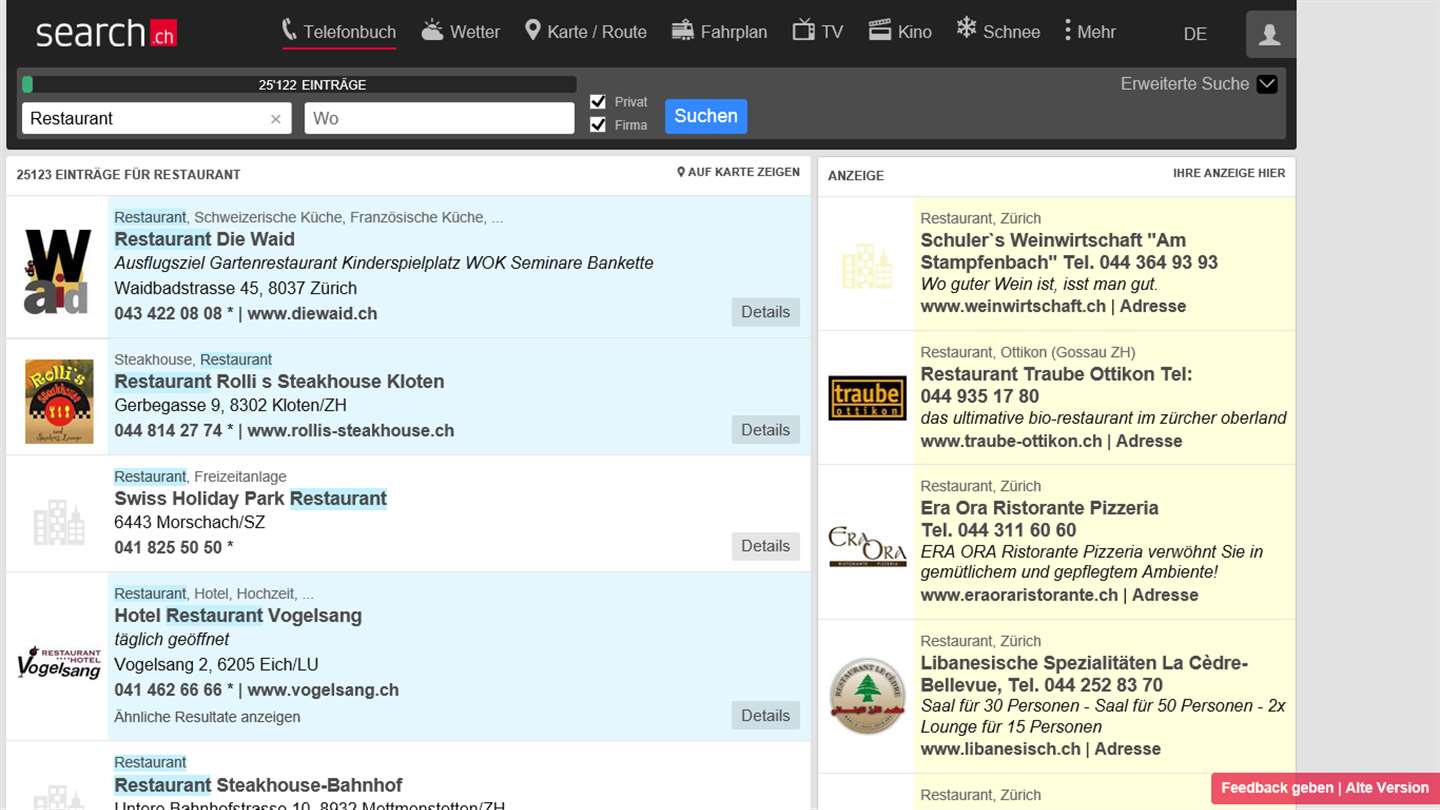Image resolution: width=1440 pixels, height=810 pixels.
Task: Open Swiss Holiday Park Restaurant title
Action: (250, 498)
